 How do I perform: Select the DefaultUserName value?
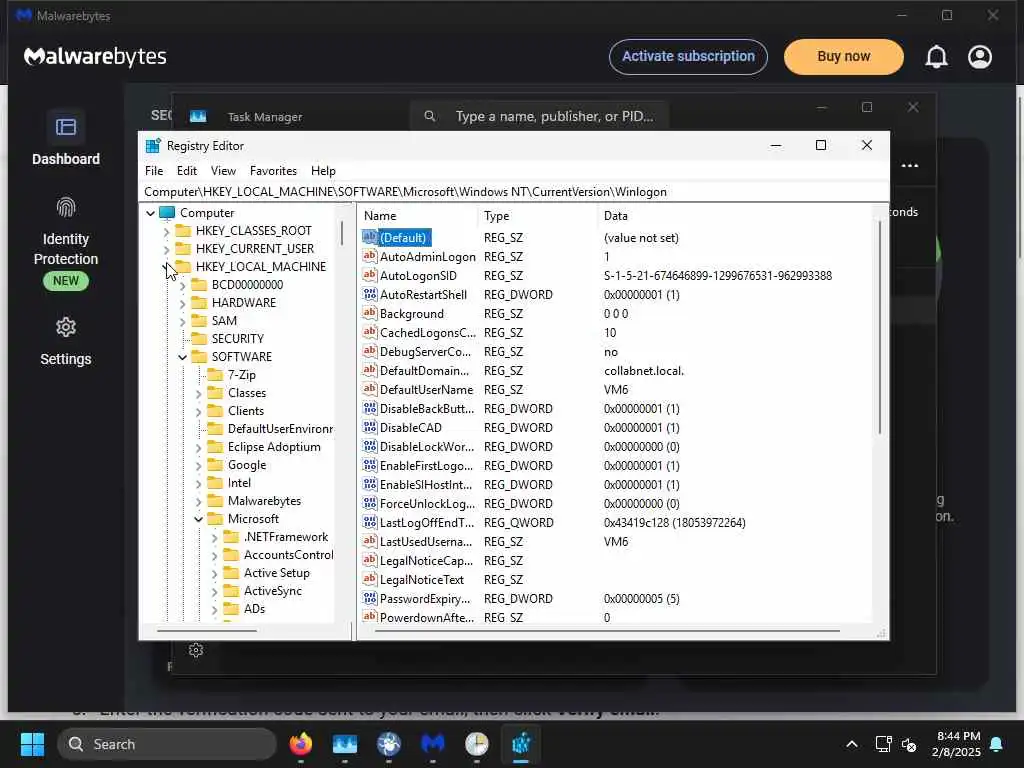(426, 390)
